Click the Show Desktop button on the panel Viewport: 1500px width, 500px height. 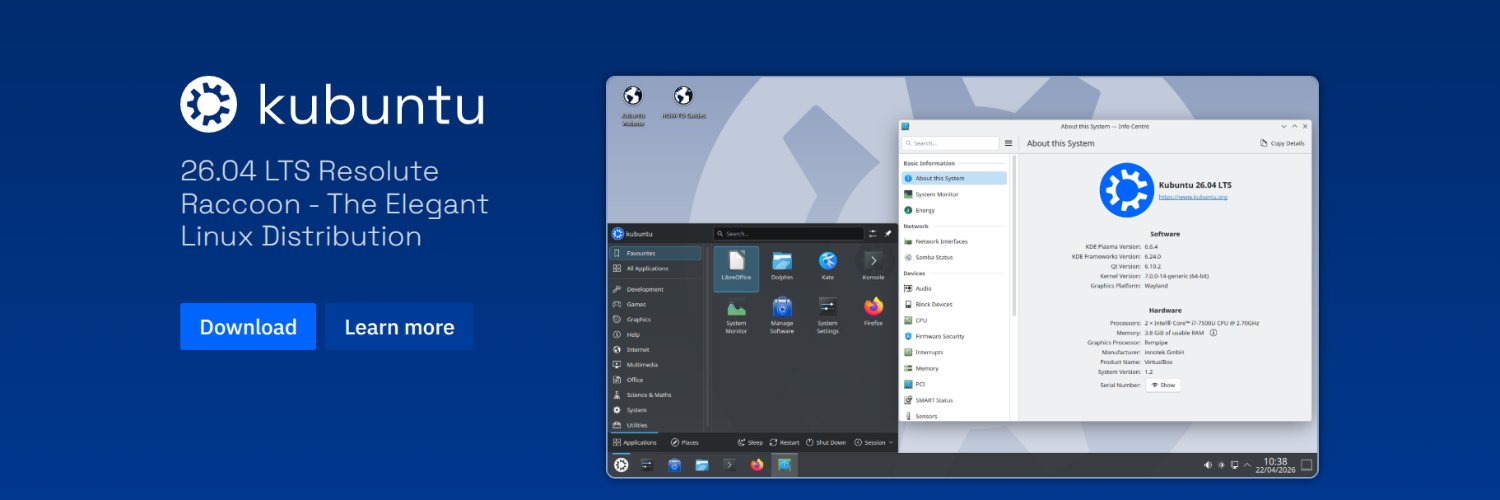pos(1306,465)
